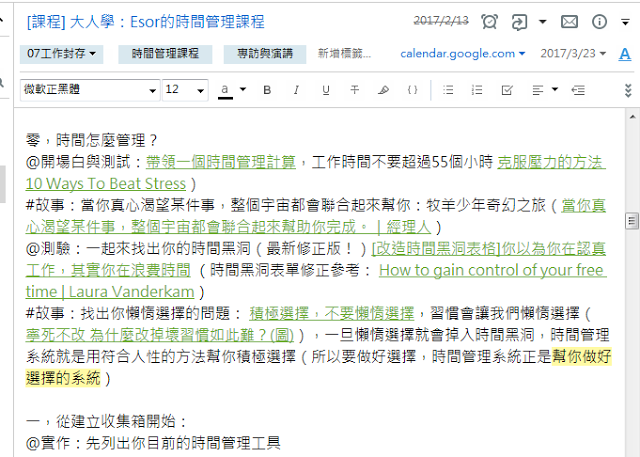Apply underline formatting
This screenshot has width=640, height=457.
coord(324,90)
